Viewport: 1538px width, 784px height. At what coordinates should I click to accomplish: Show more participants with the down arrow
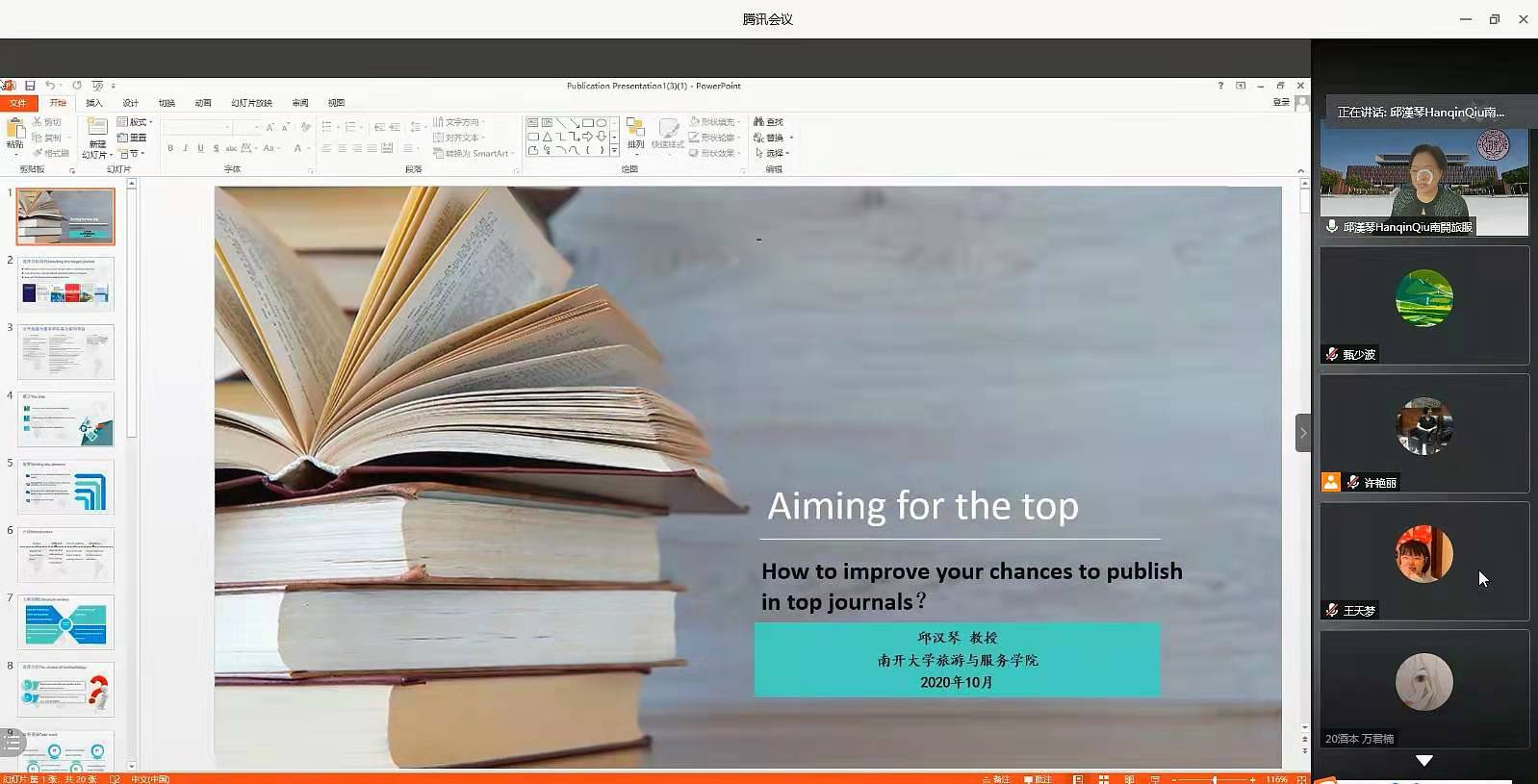(1424, 760)
